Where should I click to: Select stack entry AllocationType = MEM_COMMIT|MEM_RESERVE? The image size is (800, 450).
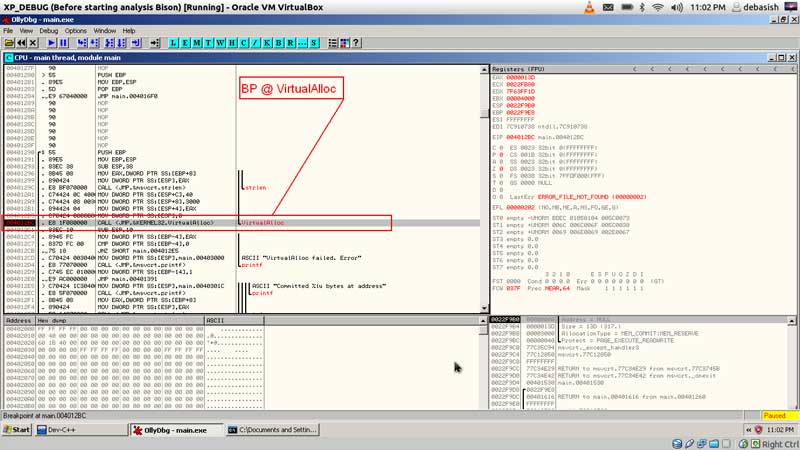click(x=630, y=334)
